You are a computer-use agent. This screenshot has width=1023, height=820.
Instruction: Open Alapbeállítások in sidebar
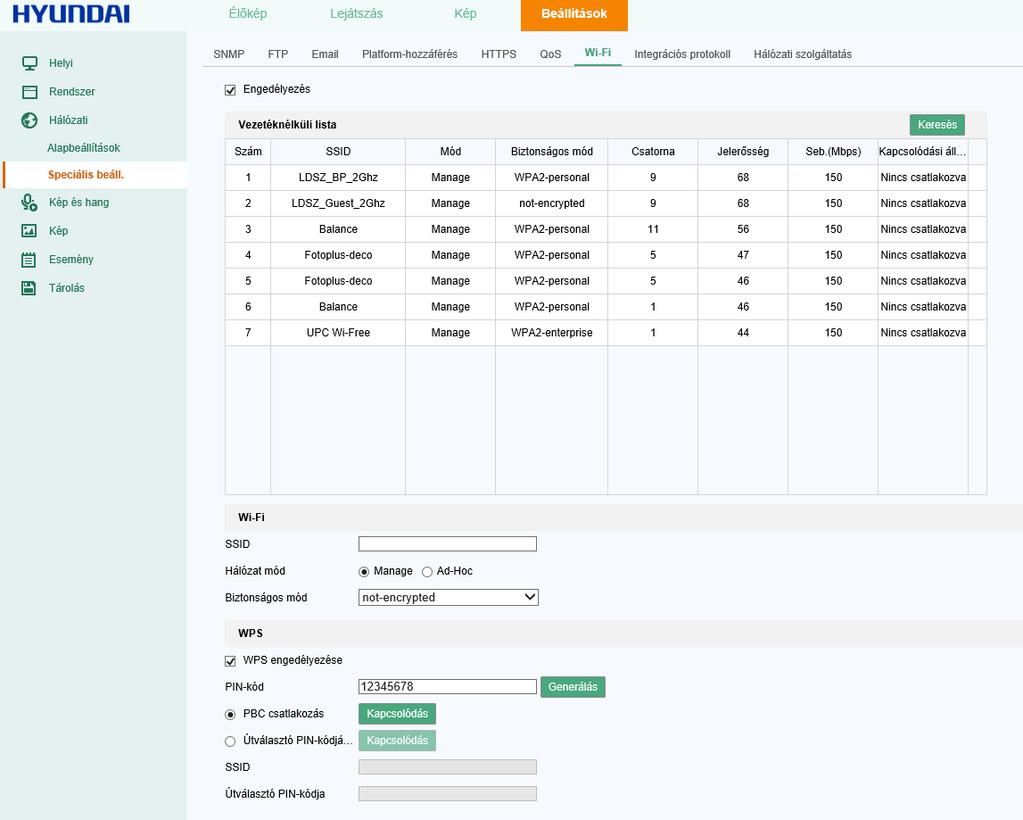click(84, 148)
